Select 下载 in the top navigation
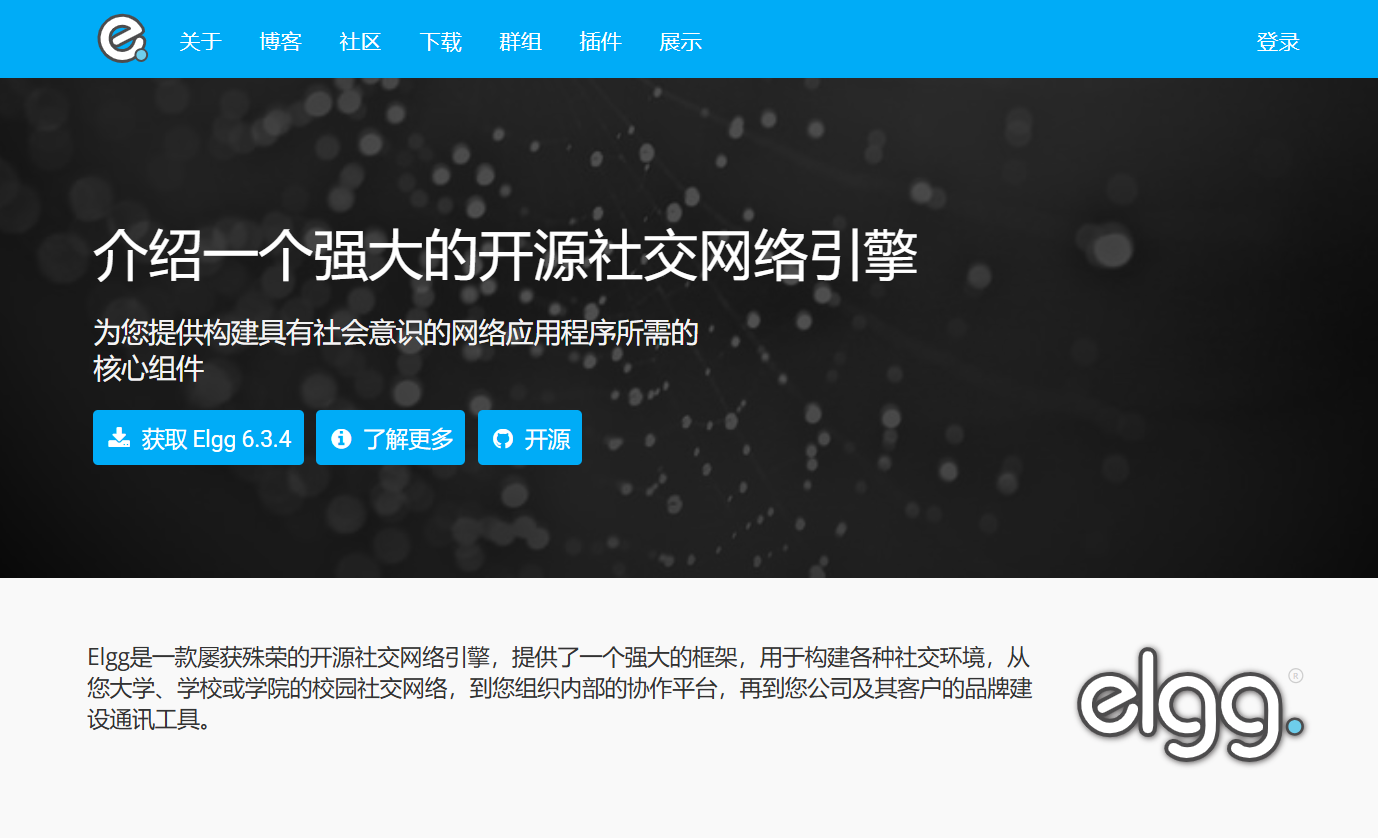This screenshot has width=1378, height=838. tap(440, 42)
